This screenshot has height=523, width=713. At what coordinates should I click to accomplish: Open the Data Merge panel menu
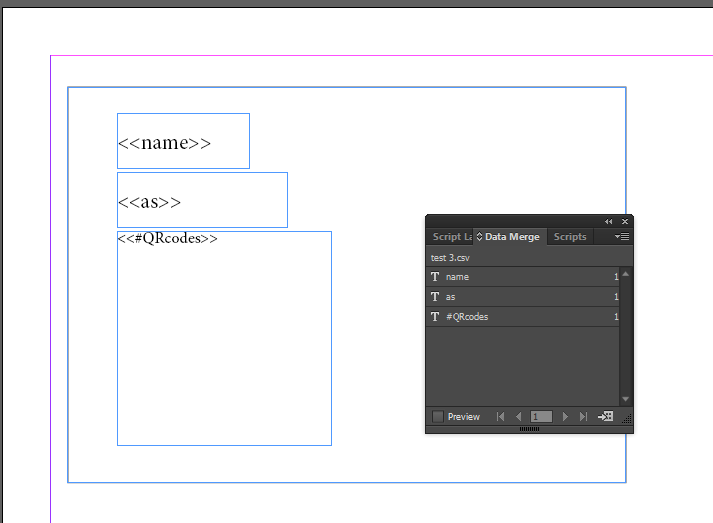[622, 237]
